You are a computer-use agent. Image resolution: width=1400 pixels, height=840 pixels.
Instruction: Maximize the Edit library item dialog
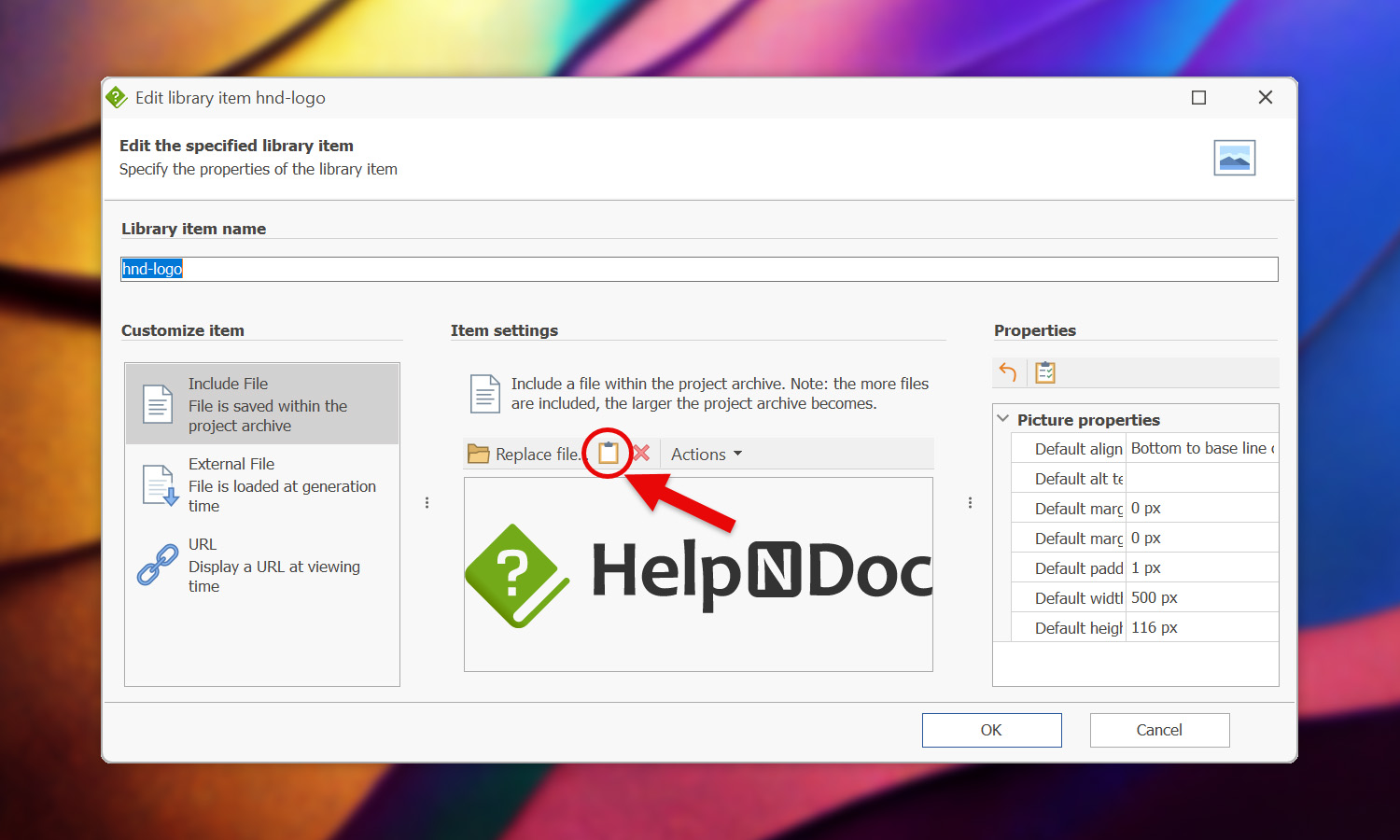pyautogui.click(x=1198, y=97)
